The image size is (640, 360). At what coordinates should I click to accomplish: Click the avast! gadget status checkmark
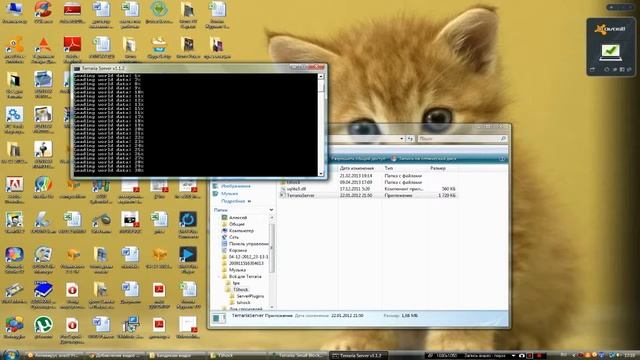610,52
